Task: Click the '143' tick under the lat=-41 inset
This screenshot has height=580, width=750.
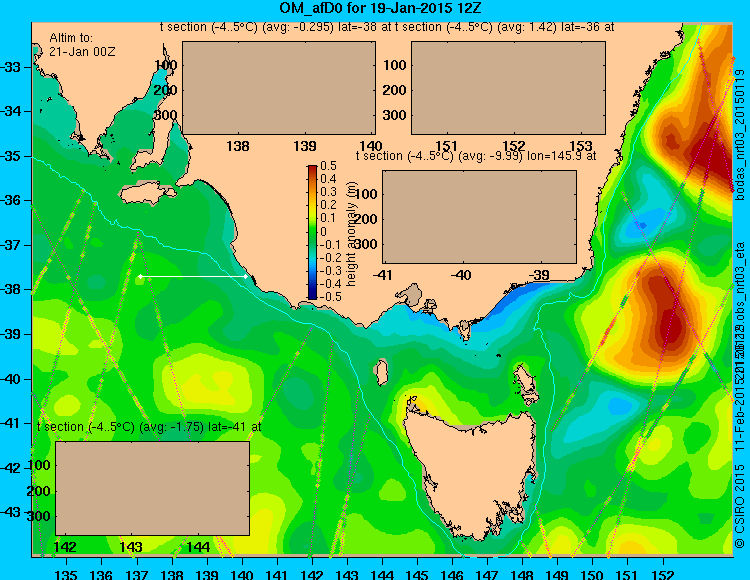Action: [131, 547]
